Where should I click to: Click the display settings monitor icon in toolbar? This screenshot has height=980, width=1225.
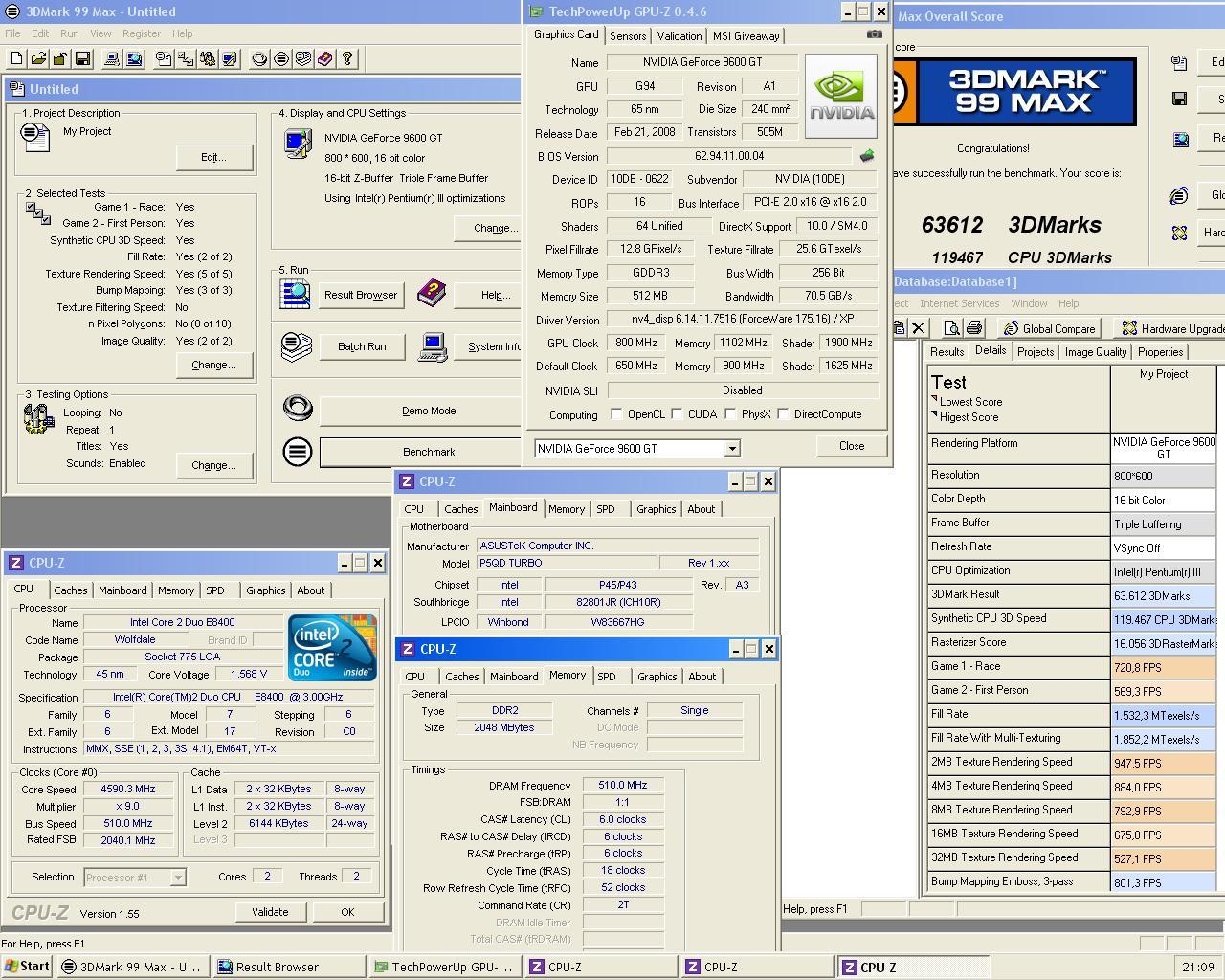[230, 59]
